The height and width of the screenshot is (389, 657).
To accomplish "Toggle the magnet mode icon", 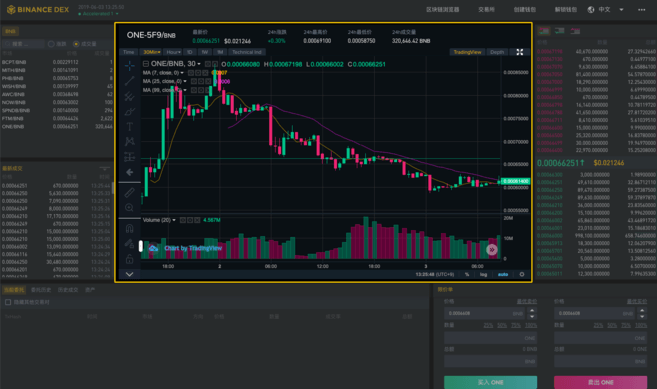I will (129, 228).
